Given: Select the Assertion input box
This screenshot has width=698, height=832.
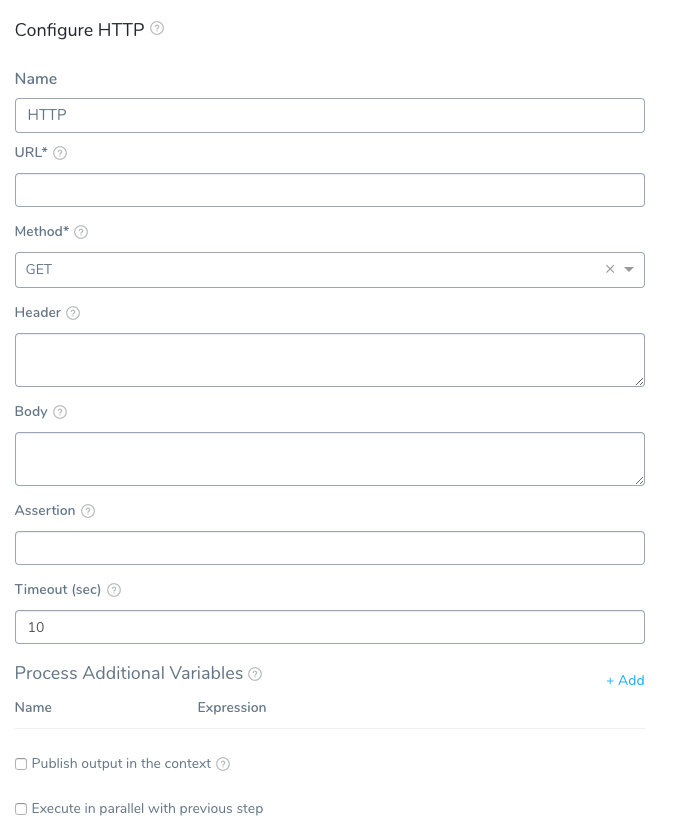Looking at the screenshot, I should tap(330, 549).
